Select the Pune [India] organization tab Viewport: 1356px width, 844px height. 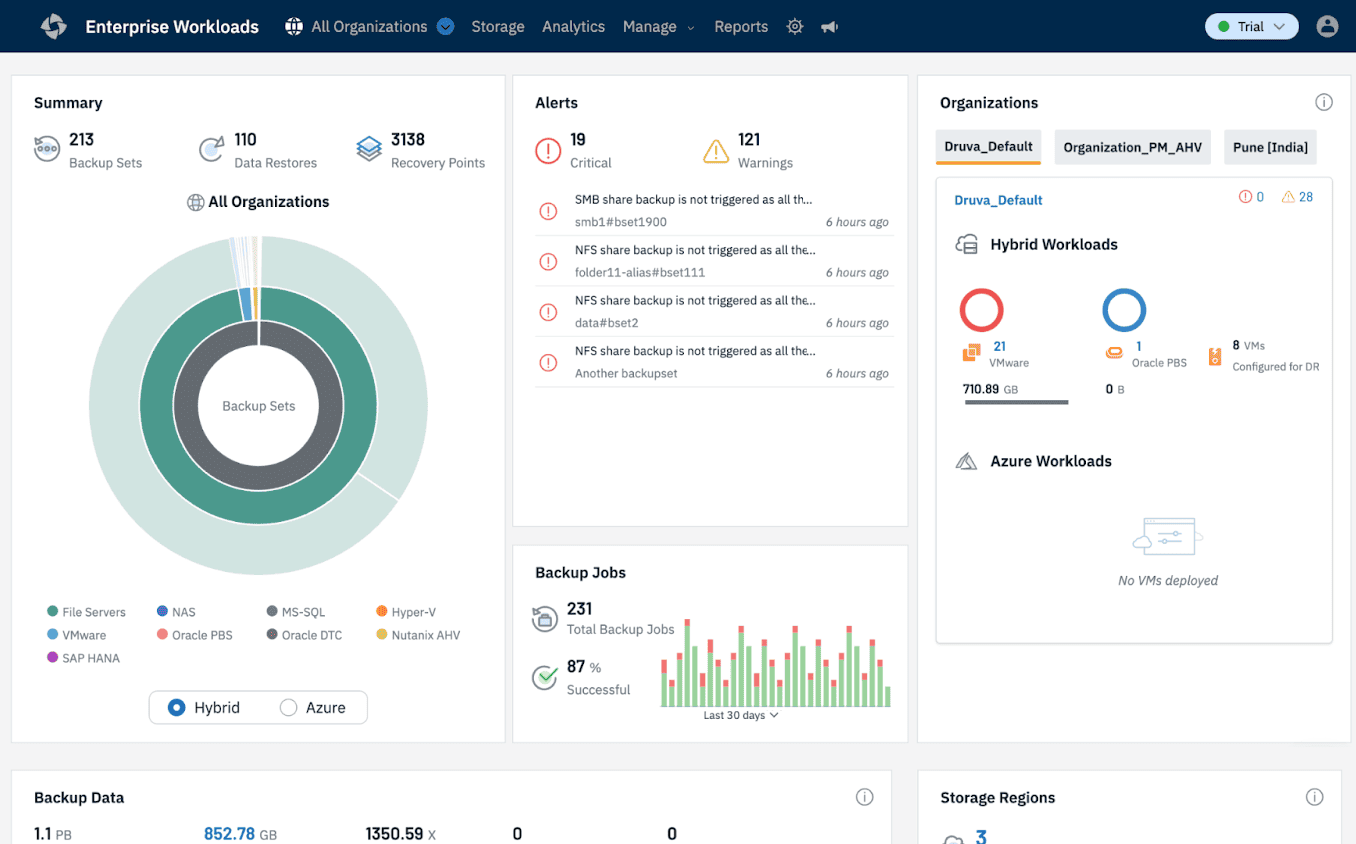(1270, 146)
